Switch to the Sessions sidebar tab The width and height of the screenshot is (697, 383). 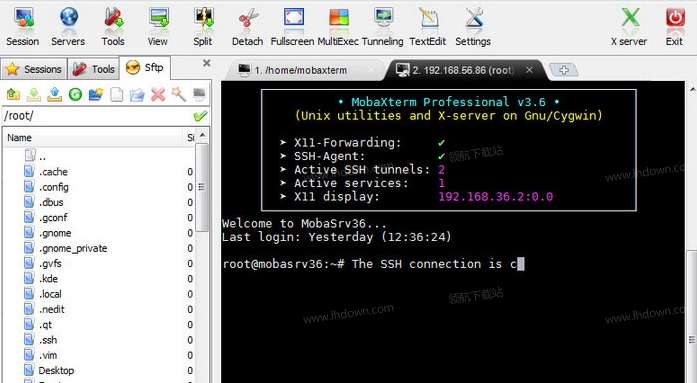click(34, 69)
